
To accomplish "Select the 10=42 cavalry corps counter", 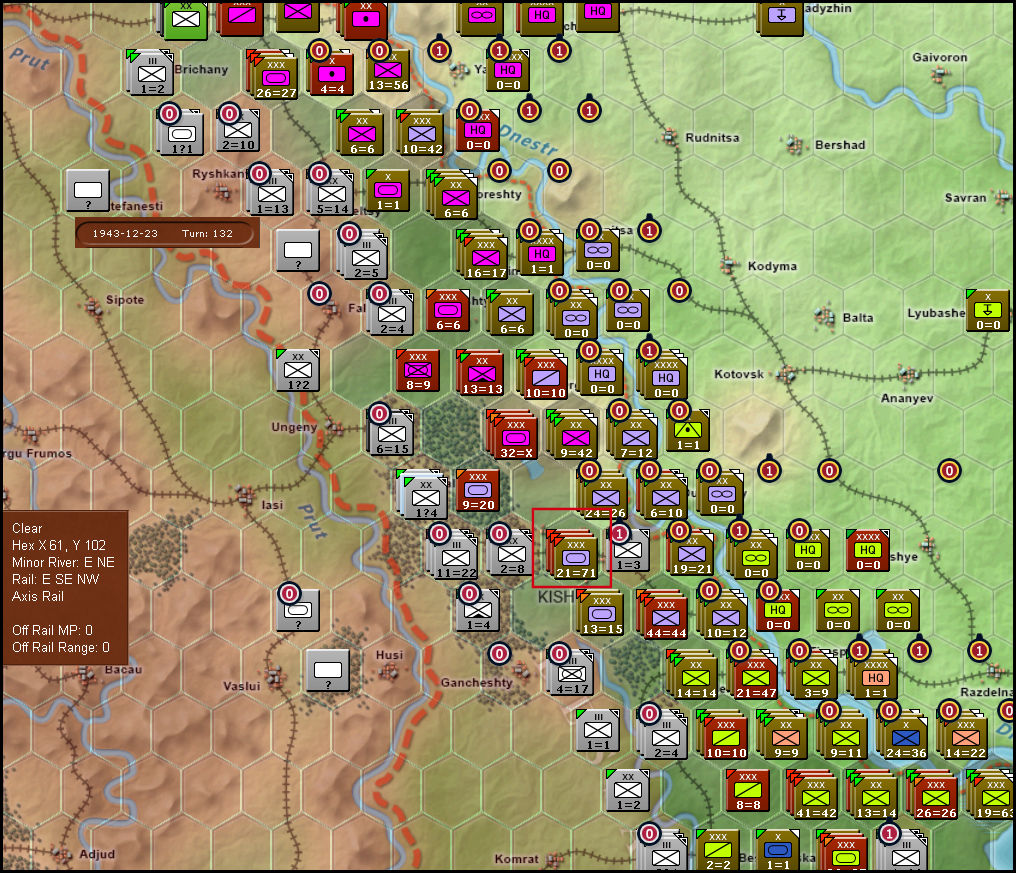I will (420, 134).
